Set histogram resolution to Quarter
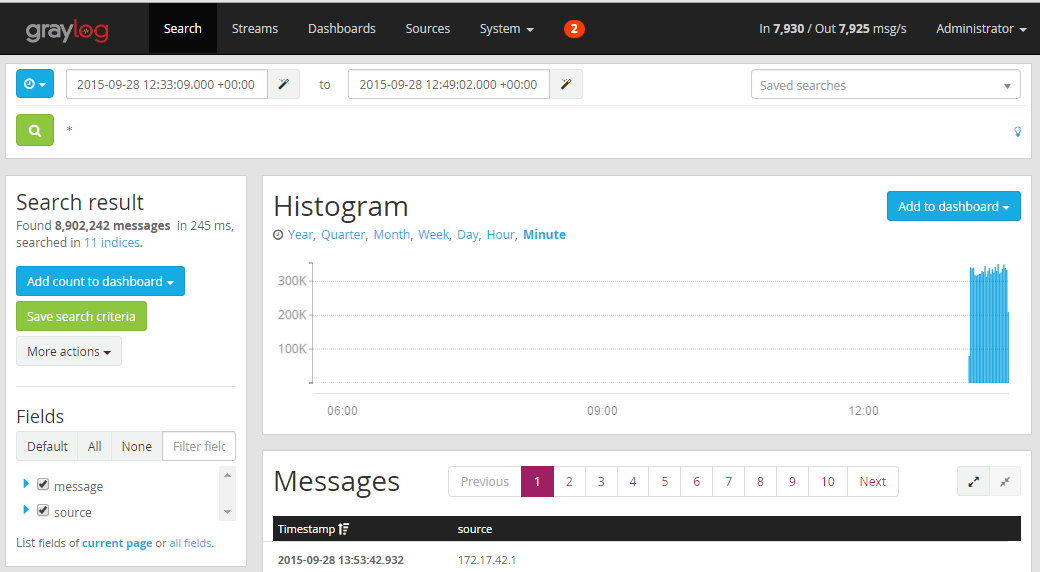 [343, 235]
